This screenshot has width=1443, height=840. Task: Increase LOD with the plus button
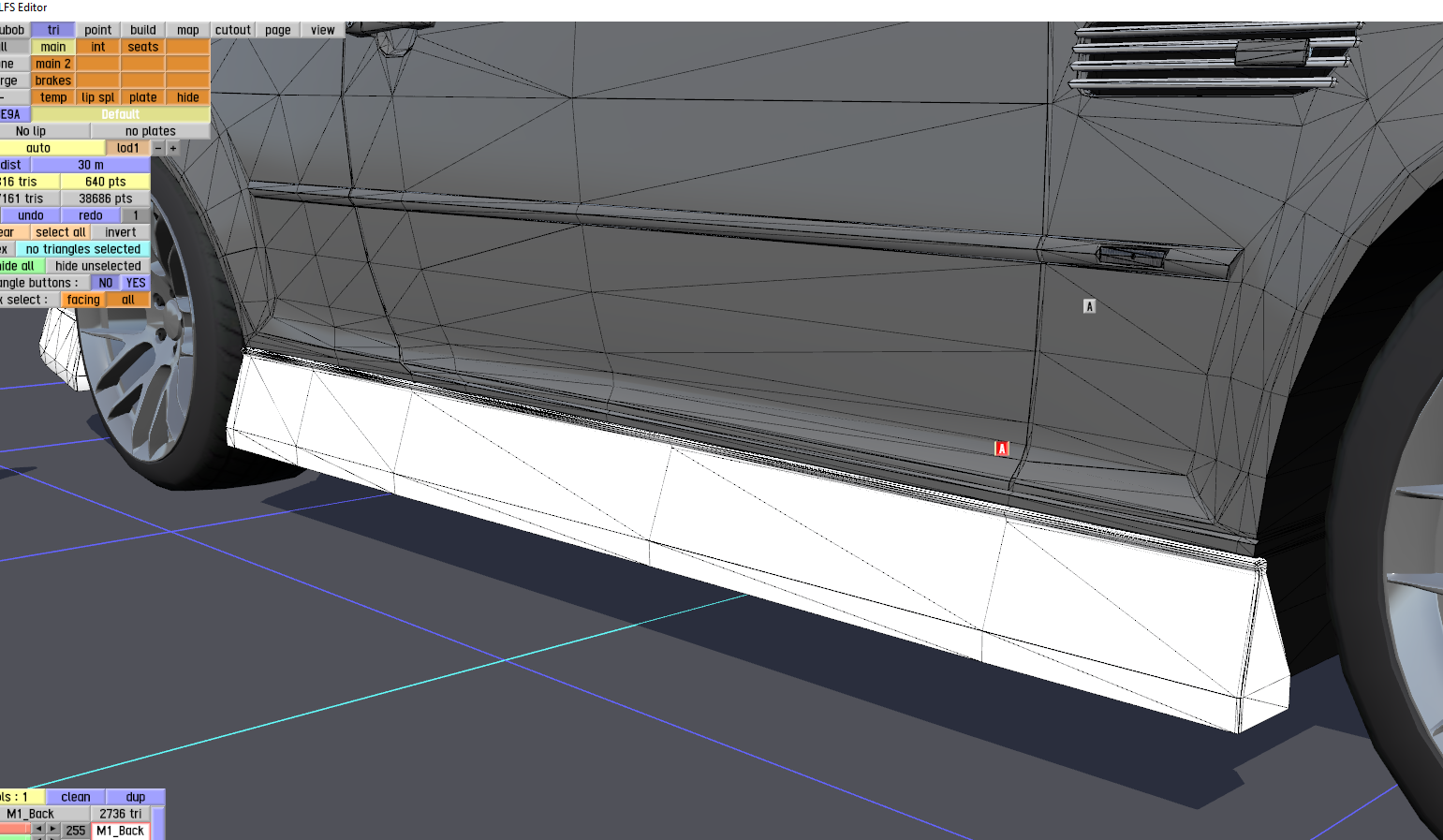173,148
